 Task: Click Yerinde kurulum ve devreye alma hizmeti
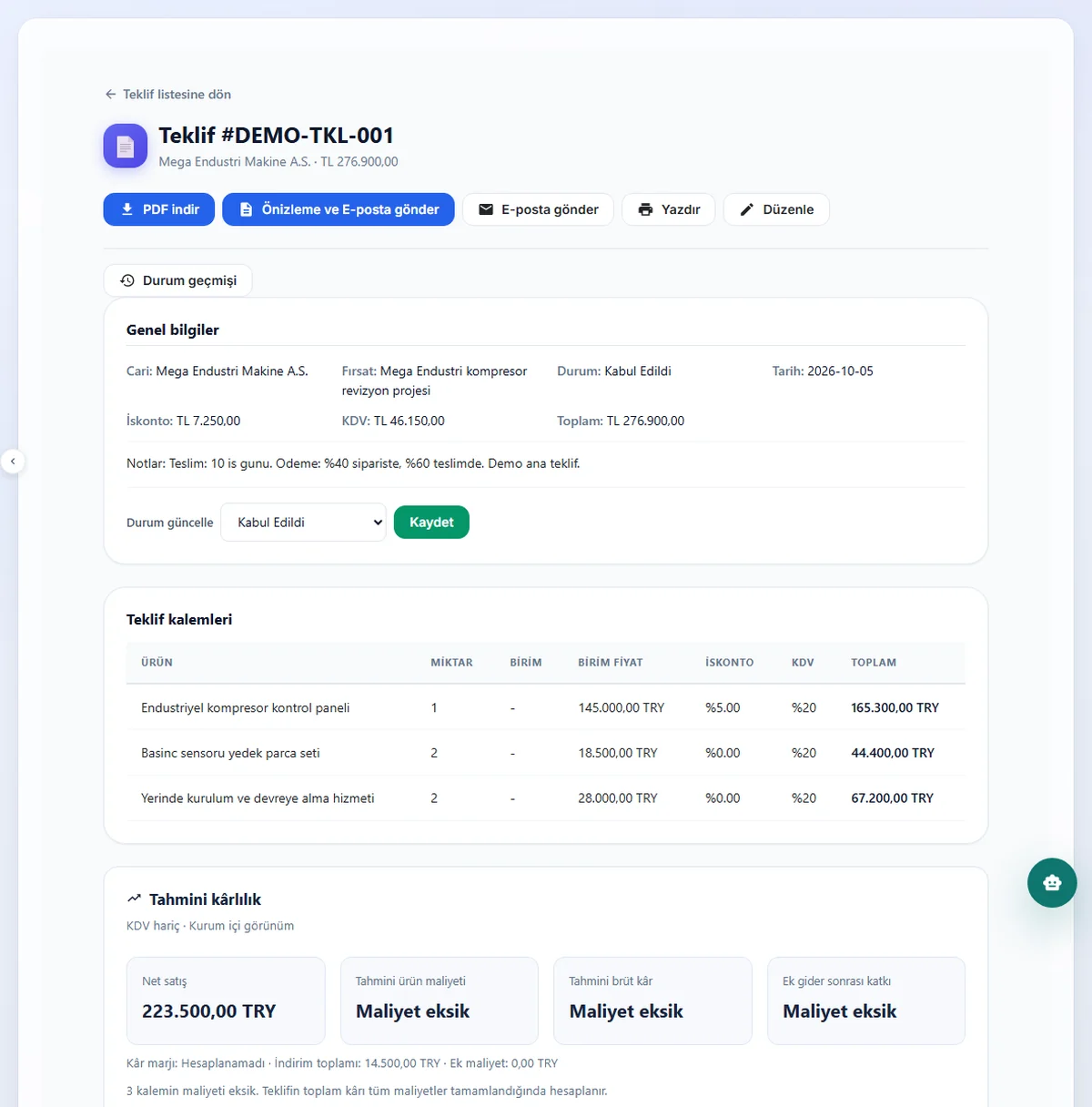(258, 798)
